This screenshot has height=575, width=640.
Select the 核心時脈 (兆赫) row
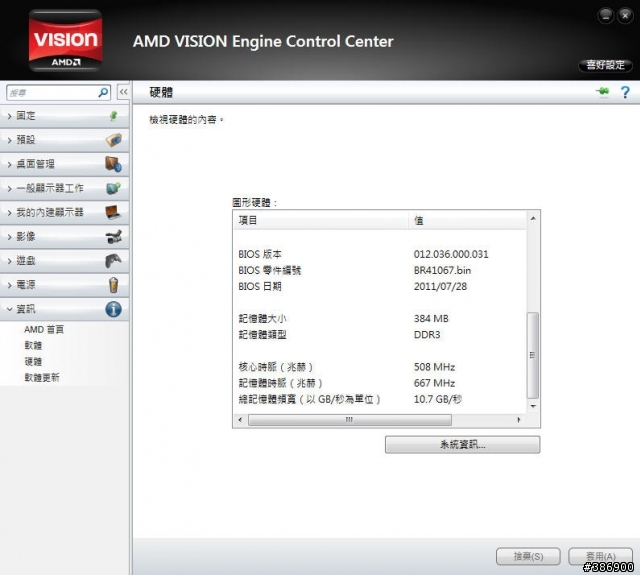380,367
